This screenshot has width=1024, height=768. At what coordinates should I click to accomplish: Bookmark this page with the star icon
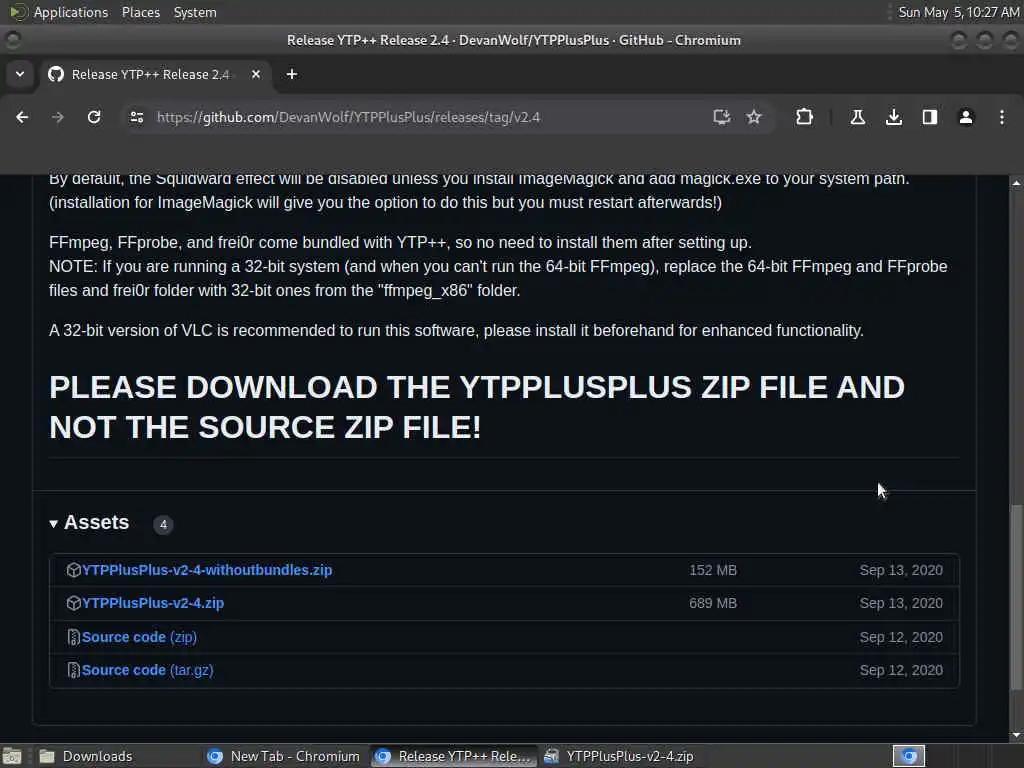[754, 117]
